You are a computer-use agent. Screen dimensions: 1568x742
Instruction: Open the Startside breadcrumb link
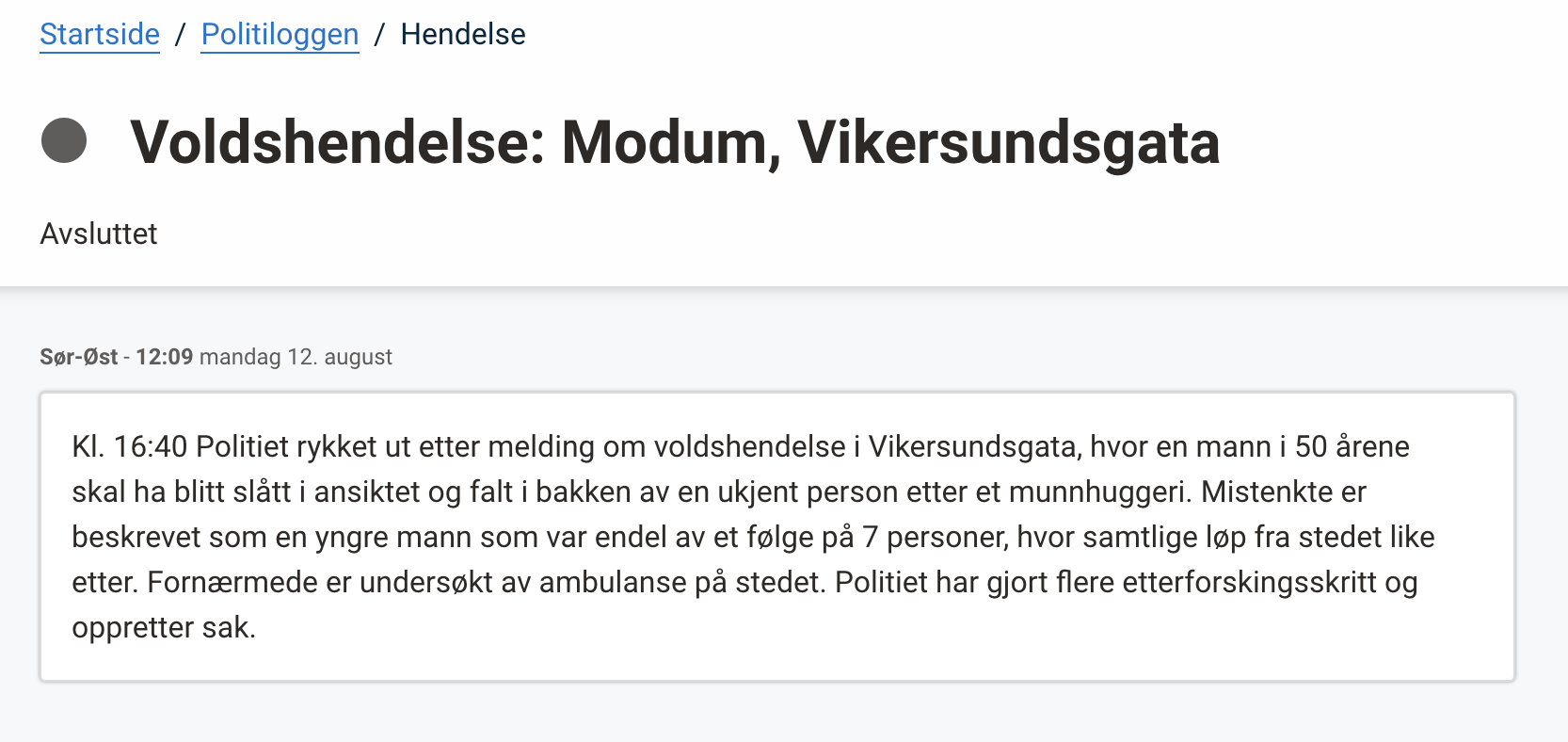tap(100, 35)
